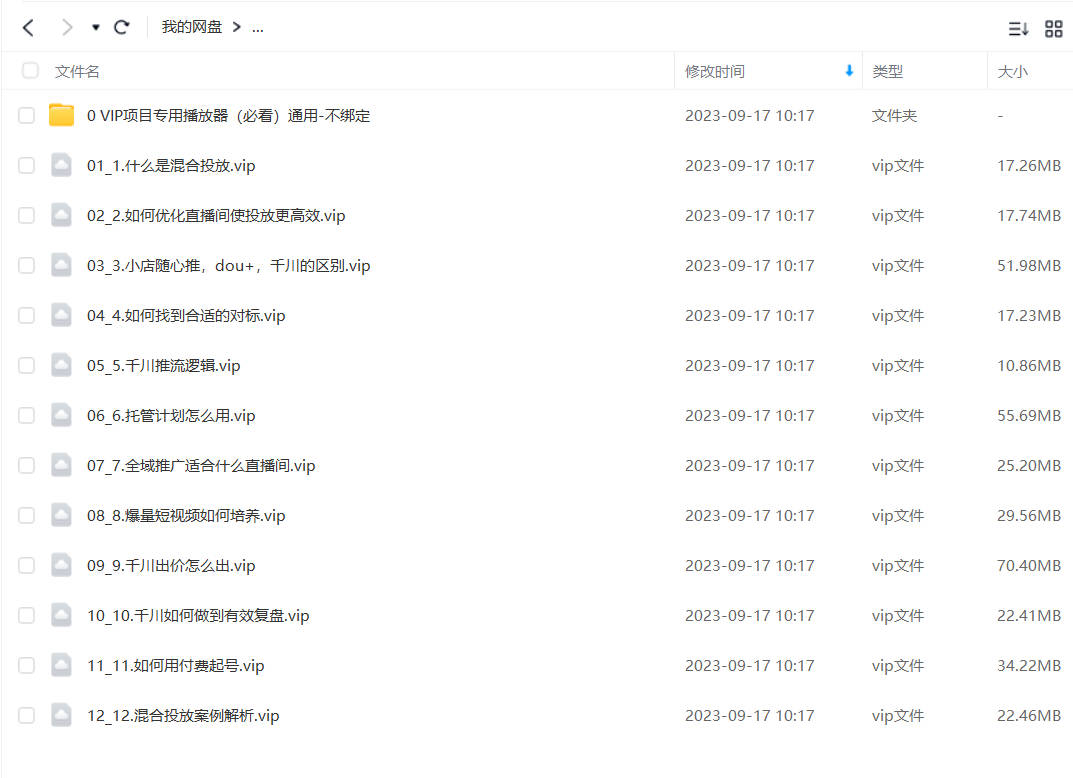Check the box for 10_10.千川如何做到有效复盘.vip

pos(26,614)
